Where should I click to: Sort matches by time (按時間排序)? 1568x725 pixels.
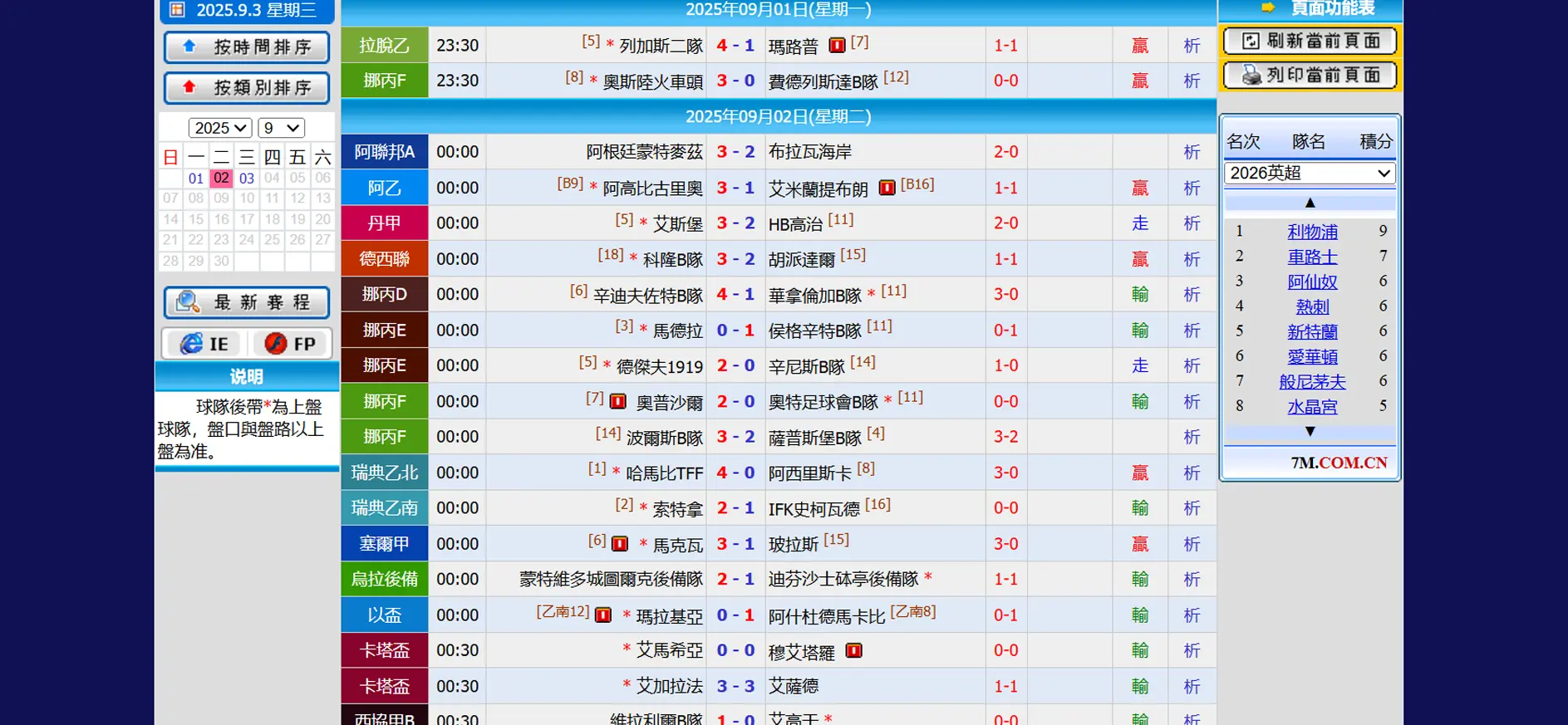click(x=247, y=47)
